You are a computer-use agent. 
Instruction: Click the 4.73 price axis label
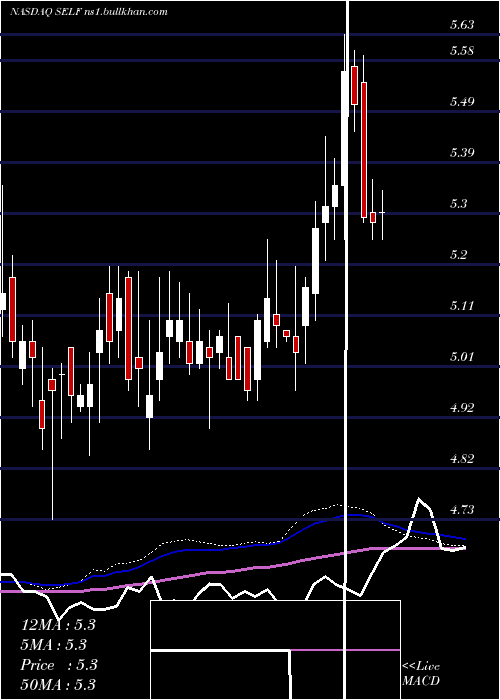[462, 510]
